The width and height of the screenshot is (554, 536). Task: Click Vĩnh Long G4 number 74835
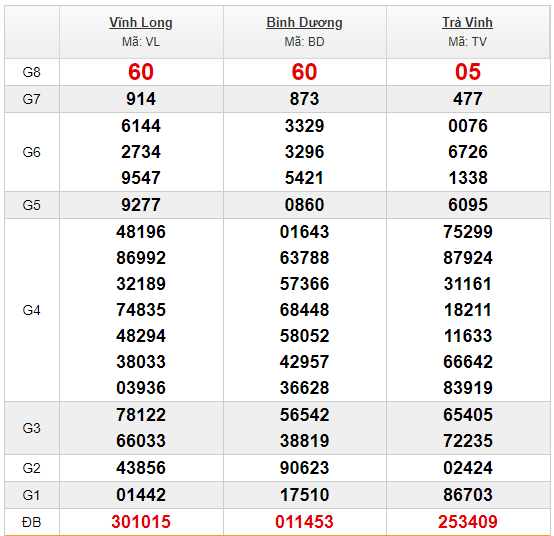pyautogui.click(x=141, y=310)
